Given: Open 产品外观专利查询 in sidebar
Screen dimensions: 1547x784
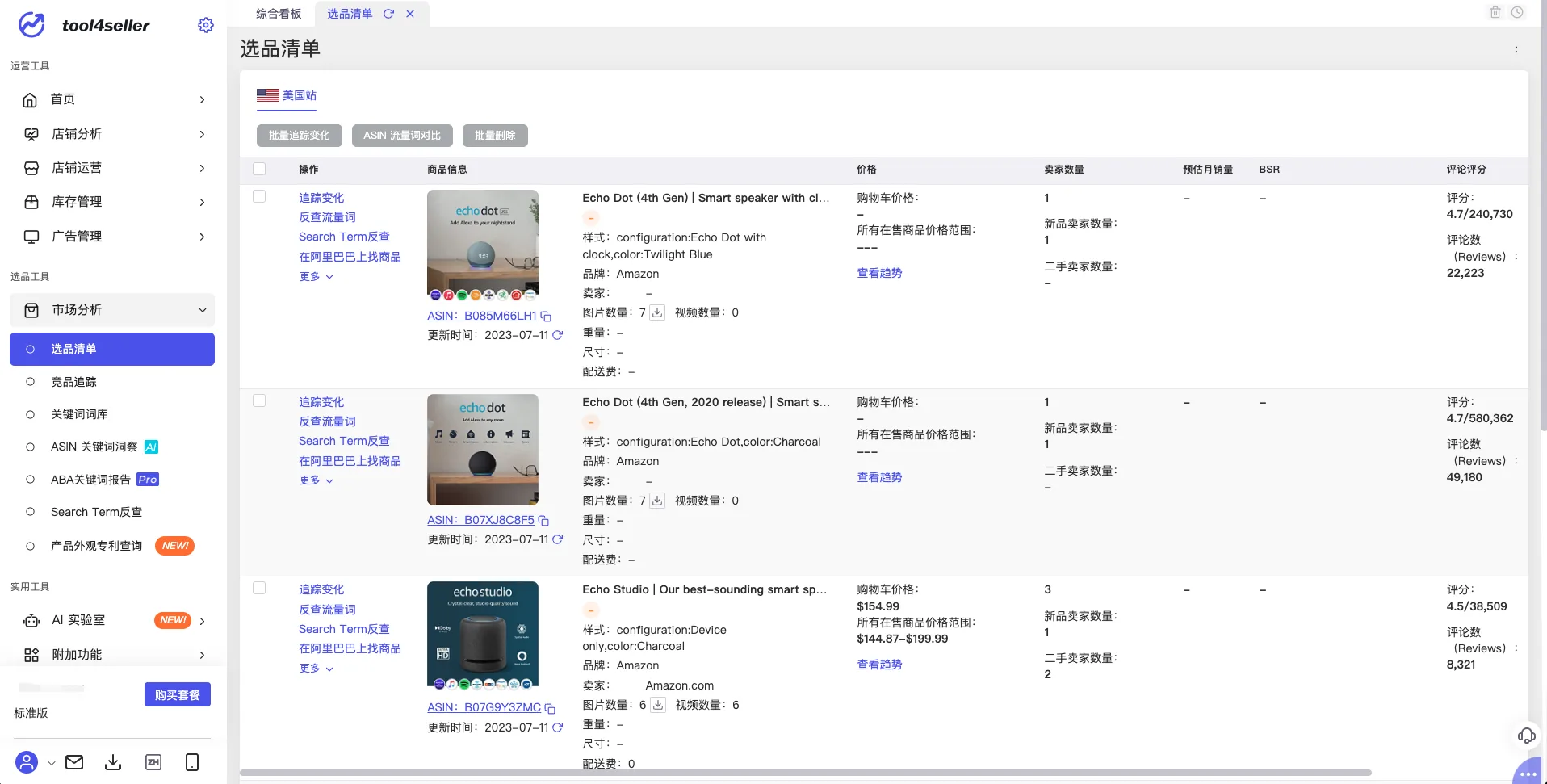Looking at the screenshot, I should click(x=112, y=546).
